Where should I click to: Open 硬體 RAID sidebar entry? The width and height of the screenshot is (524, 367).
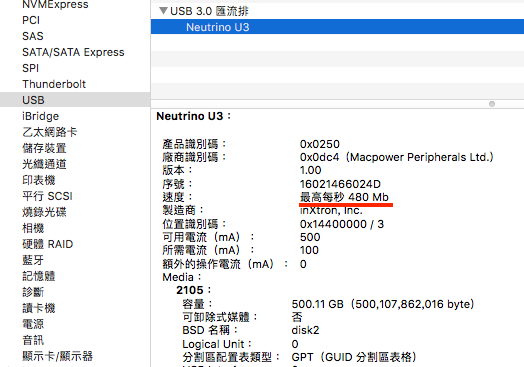47,244
